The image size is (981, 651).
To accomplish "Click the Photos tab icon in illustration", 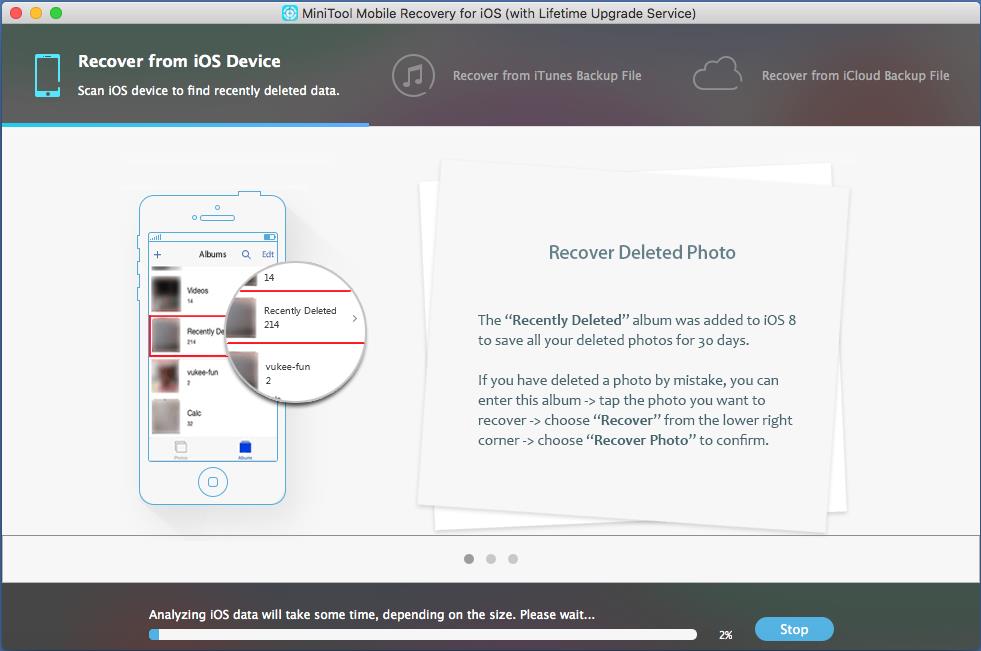I will (x=181, y=448).
